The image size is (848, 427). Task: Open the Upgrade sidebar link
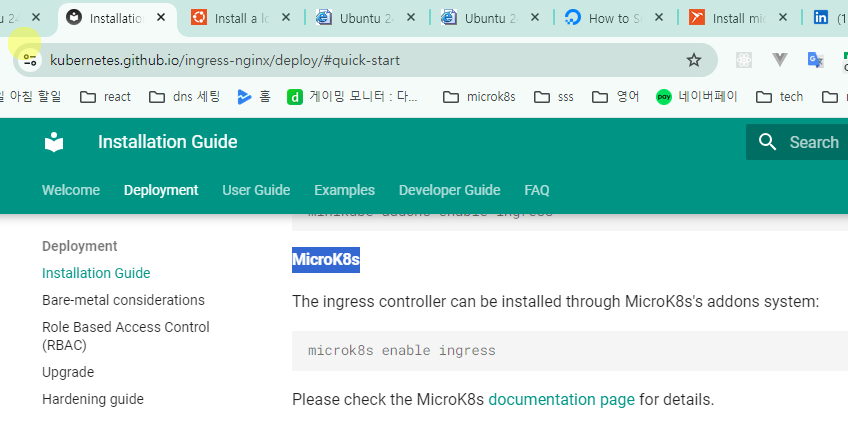68,372
